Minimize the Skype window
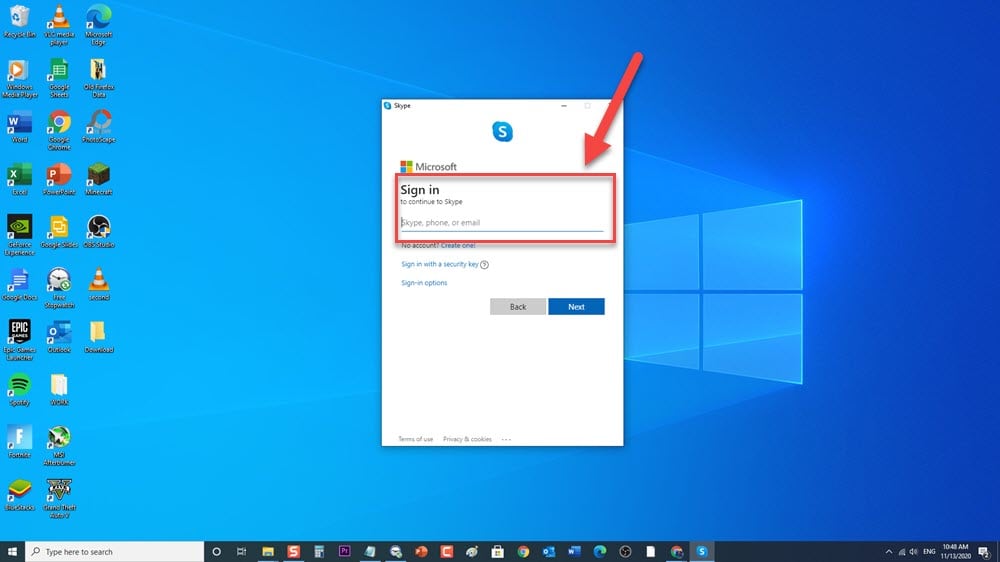This screenshot has width=1000, height=562. point(564,106)
